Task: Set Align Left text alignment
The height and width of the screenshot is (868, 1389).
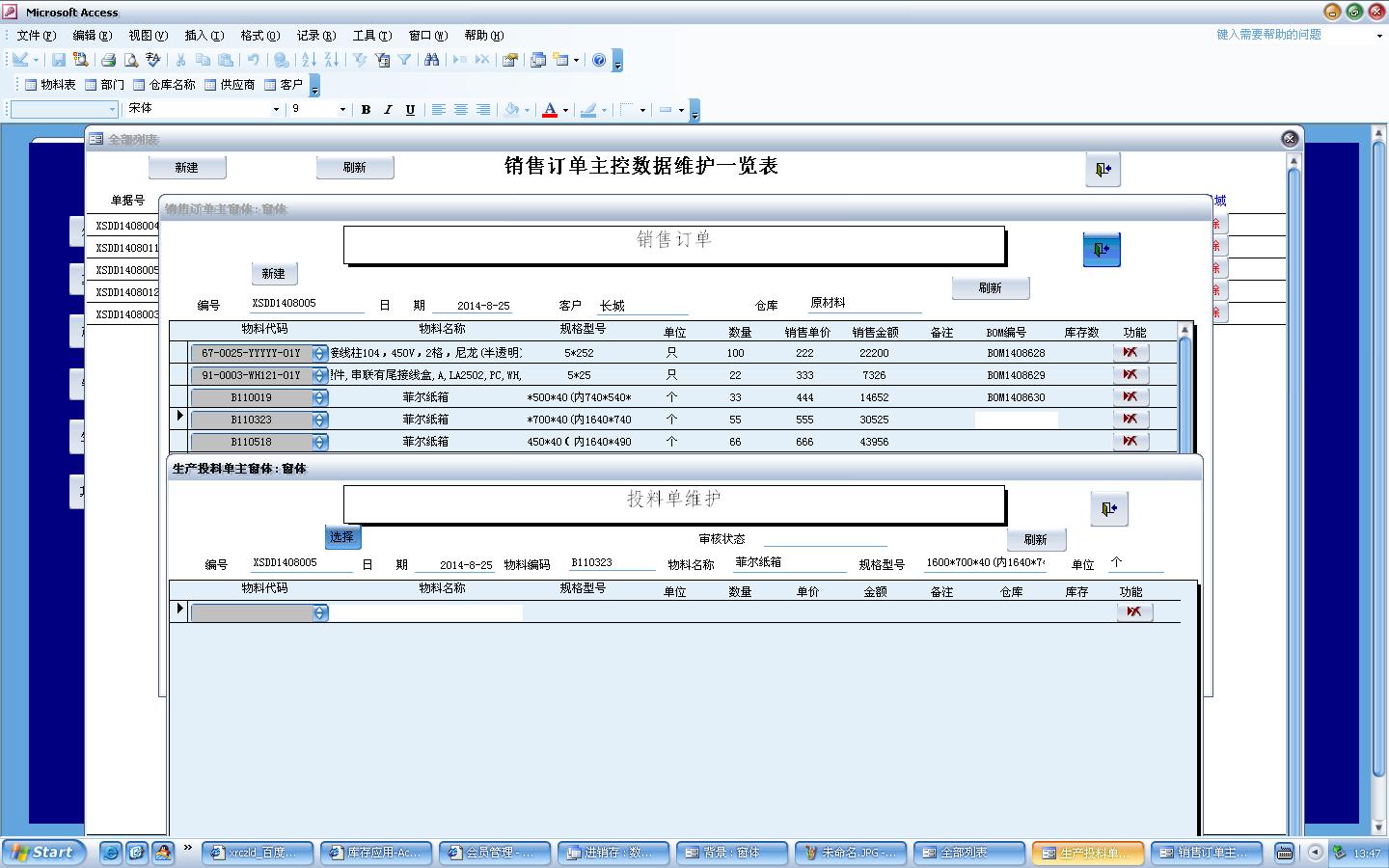Action: (438, 110)
